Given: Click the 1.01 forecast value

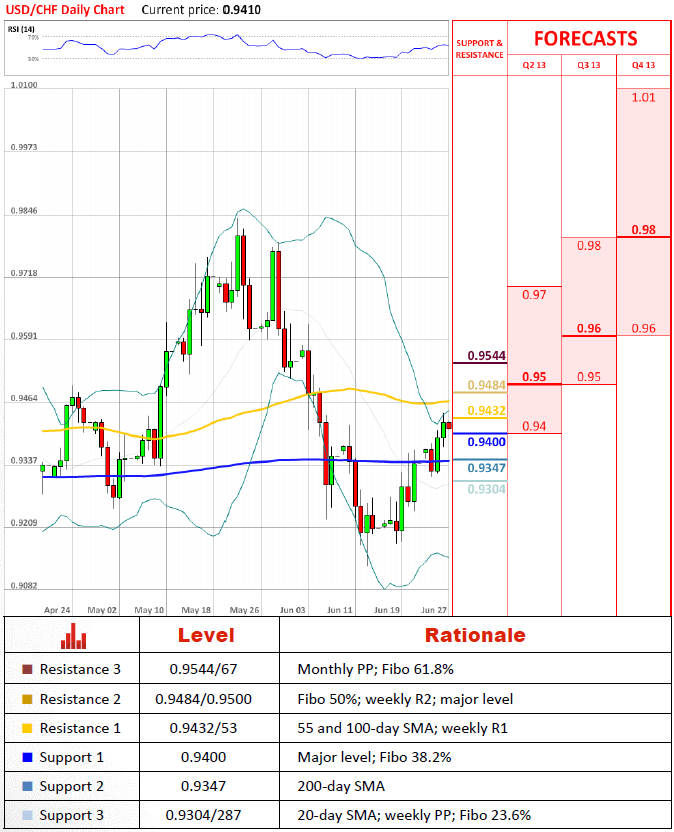Looking at the screenshot, I should pyautogui.click(x=643, y=98).
